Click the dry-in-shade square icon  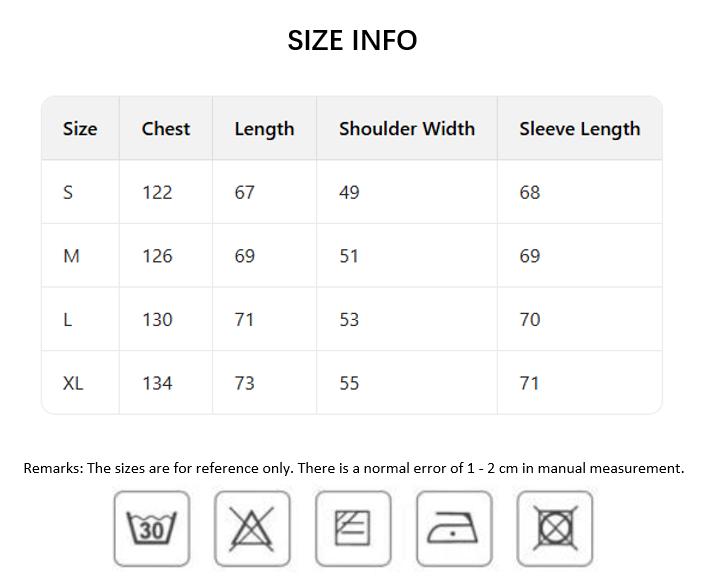click(x=353, y=528)
